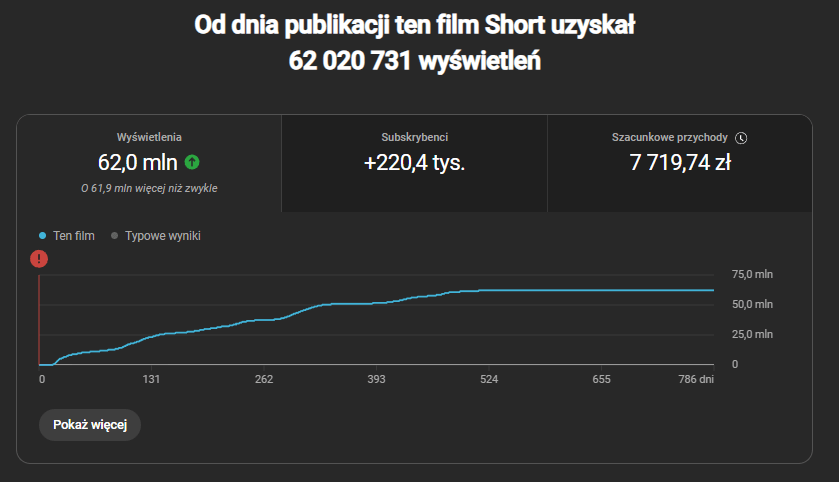839x482 pixels.
Task: Click the red exclamation marker above the chart
Action: coord(39,259)
